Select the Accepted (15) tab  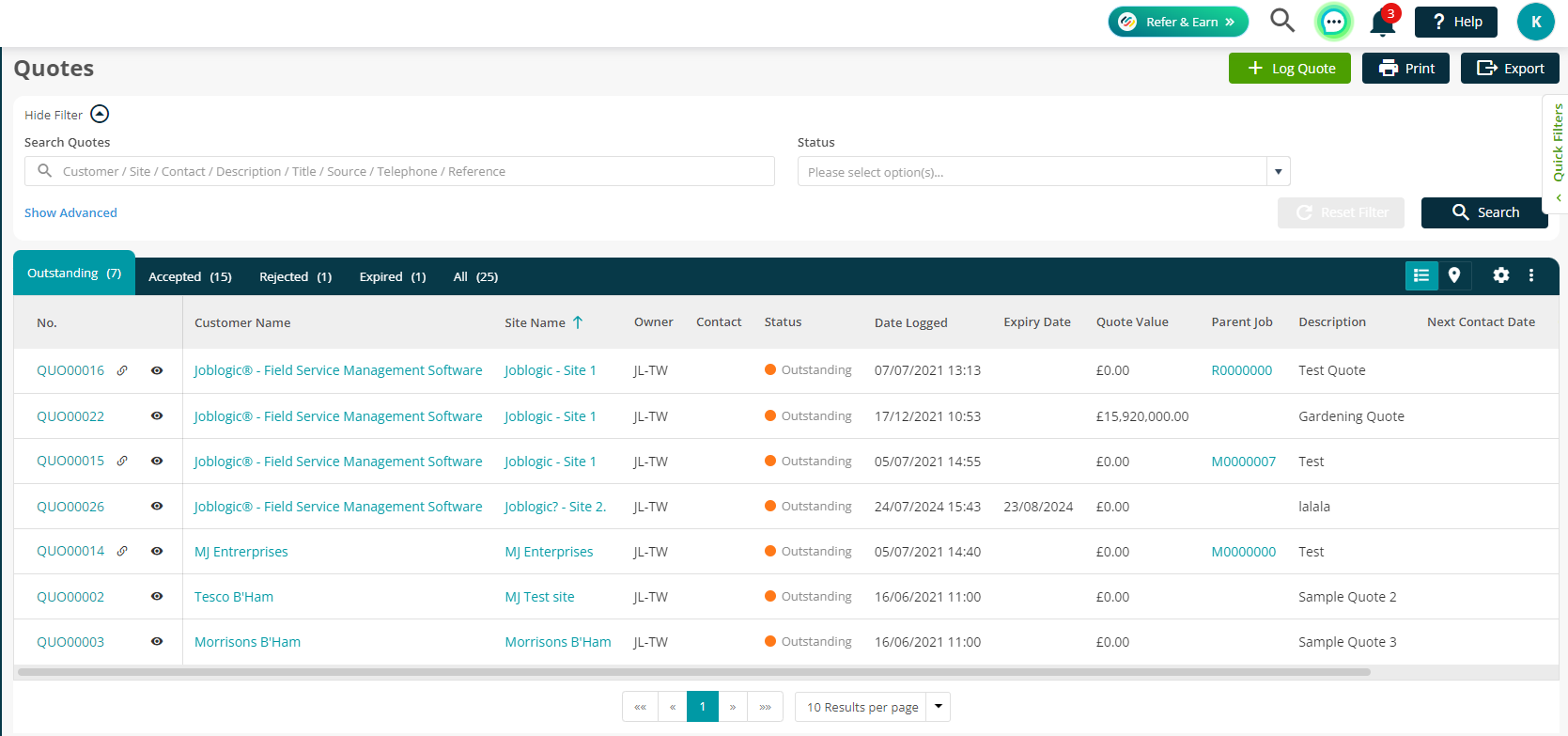[190, 276]
